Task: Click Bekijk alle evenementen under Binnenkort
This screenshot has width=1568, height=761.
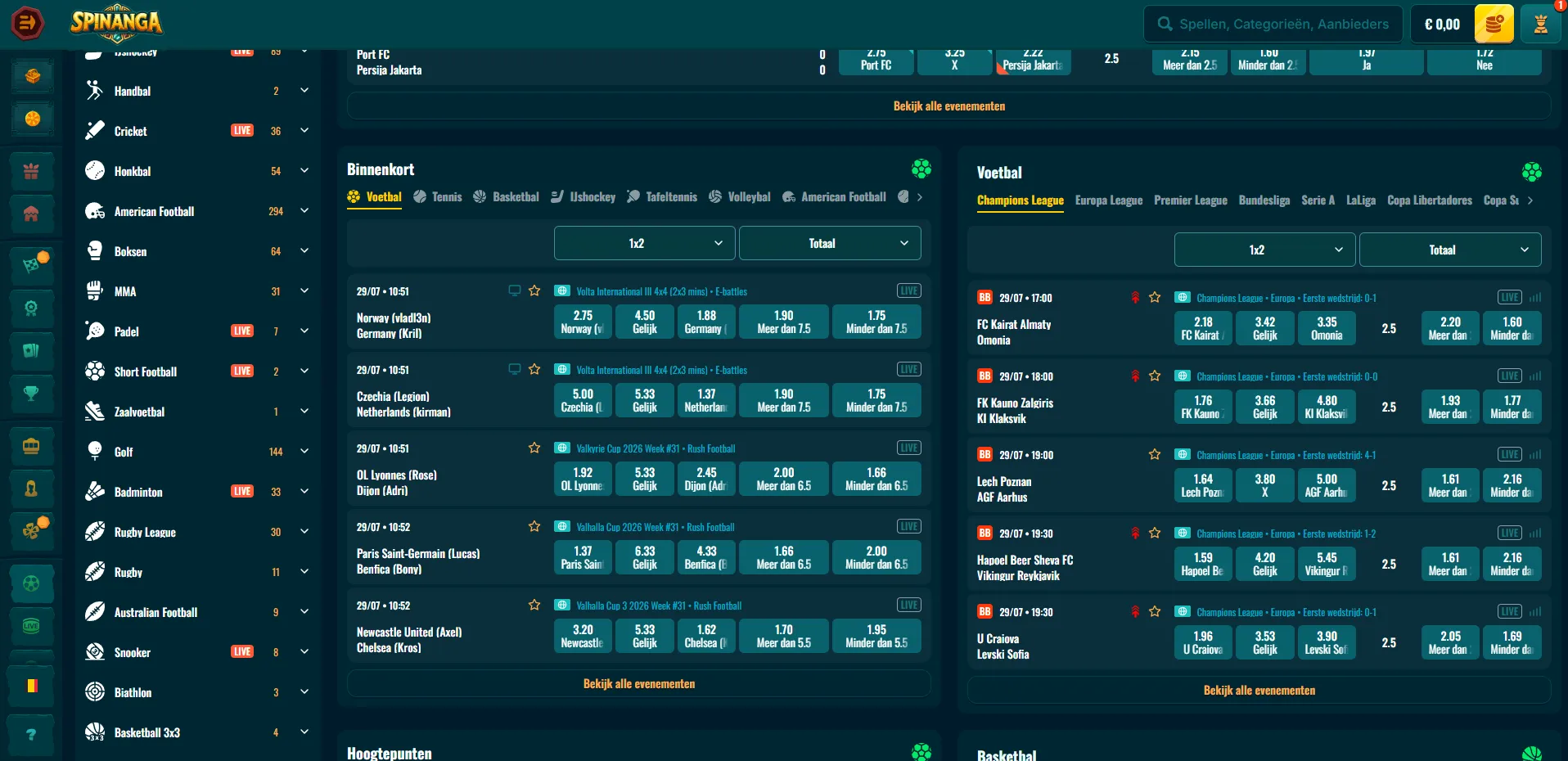Action: [639, 684]
